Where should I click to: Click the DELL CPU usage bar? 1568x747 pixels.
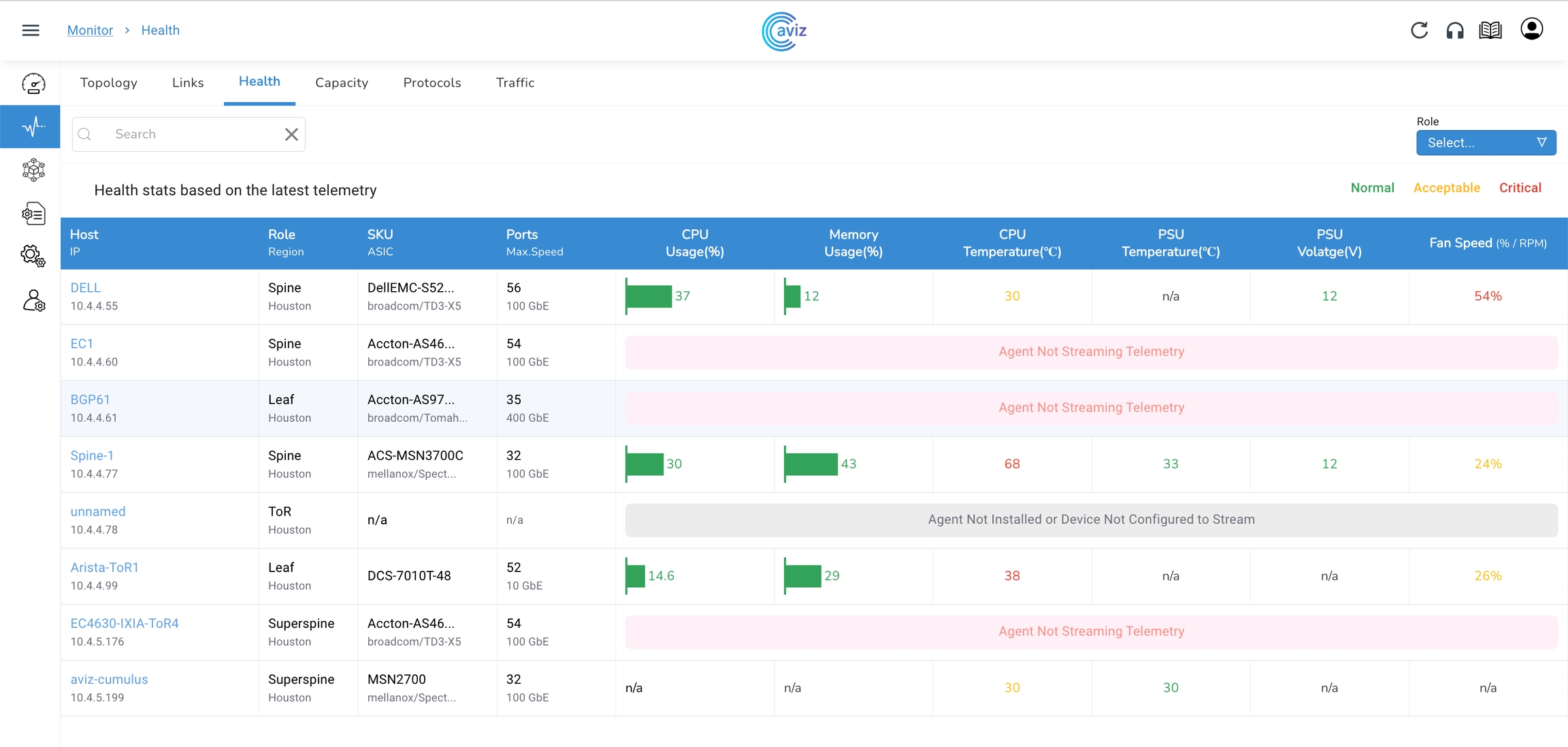pyautogui.click(x=649, y=296)
